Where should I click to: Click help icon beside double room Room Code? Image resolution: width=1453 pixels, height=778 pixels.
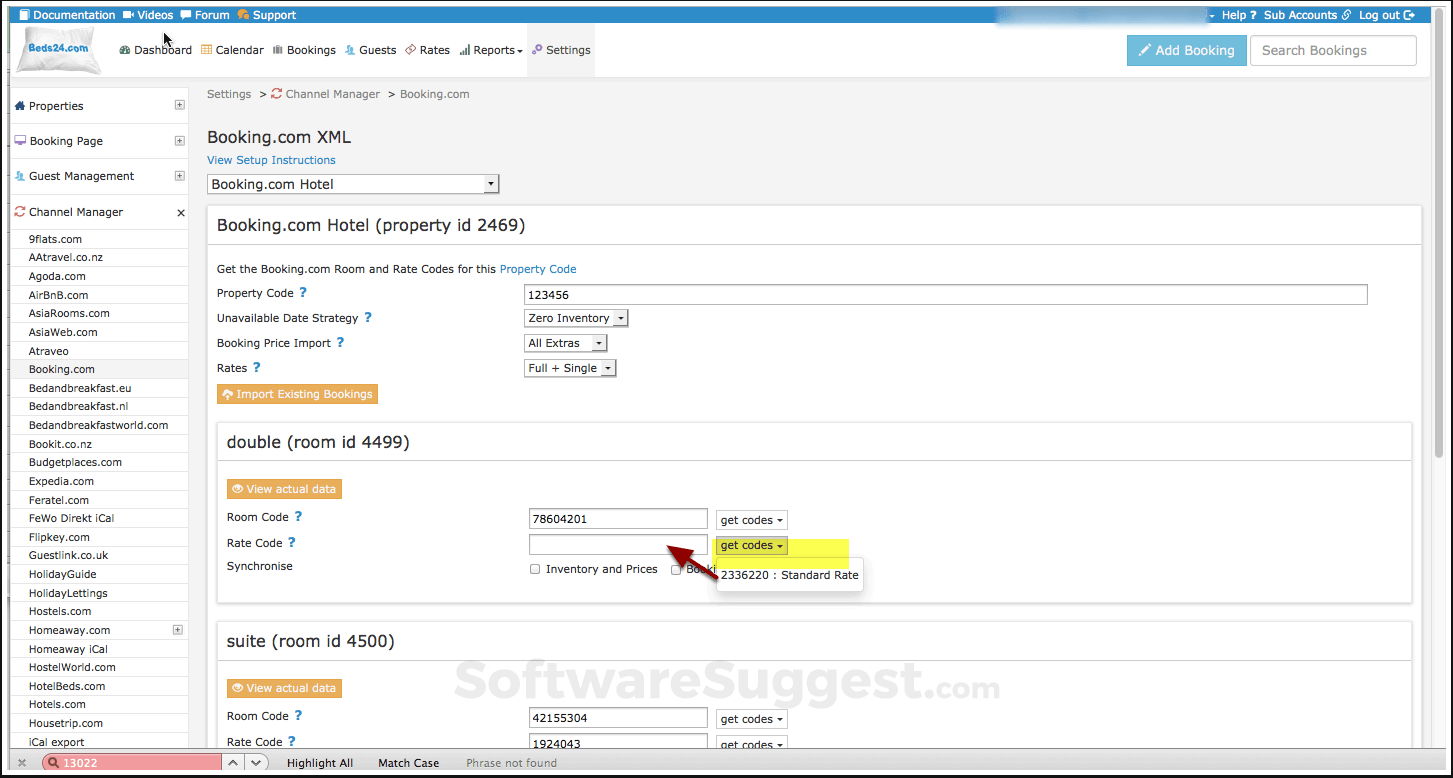pos(298,517)
